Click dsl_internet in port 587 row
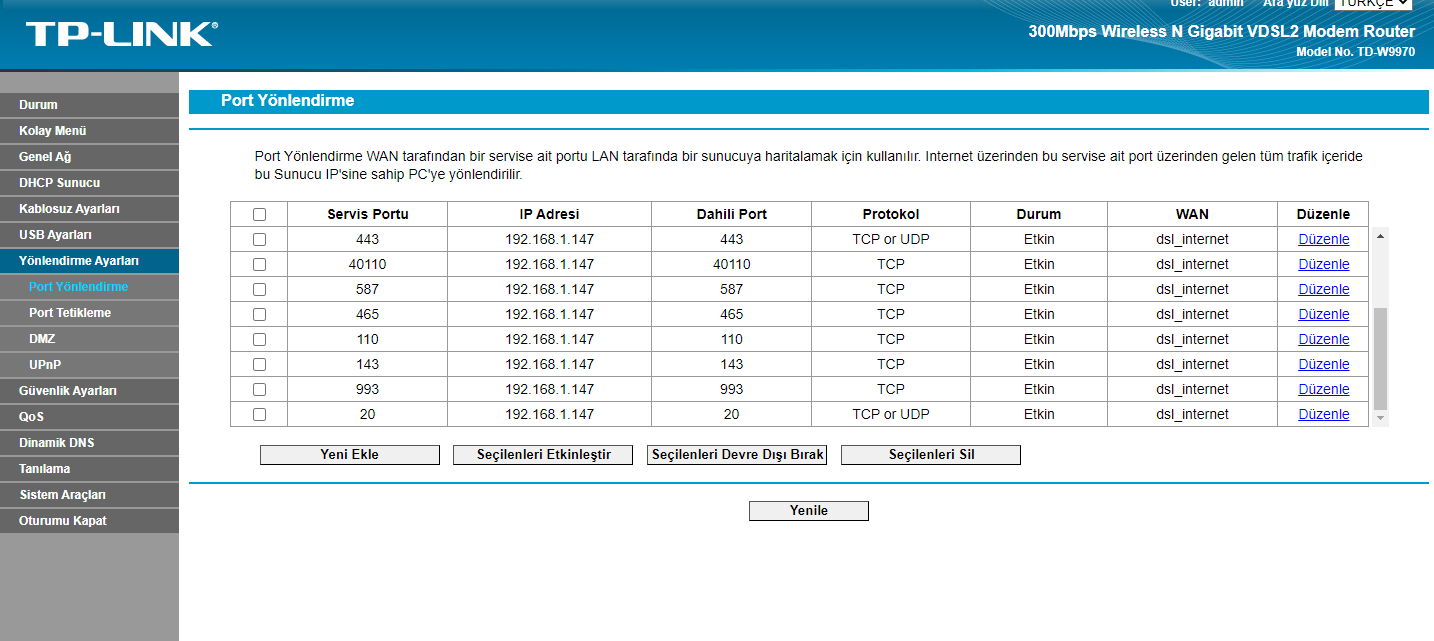 (x=1192, y=289)
